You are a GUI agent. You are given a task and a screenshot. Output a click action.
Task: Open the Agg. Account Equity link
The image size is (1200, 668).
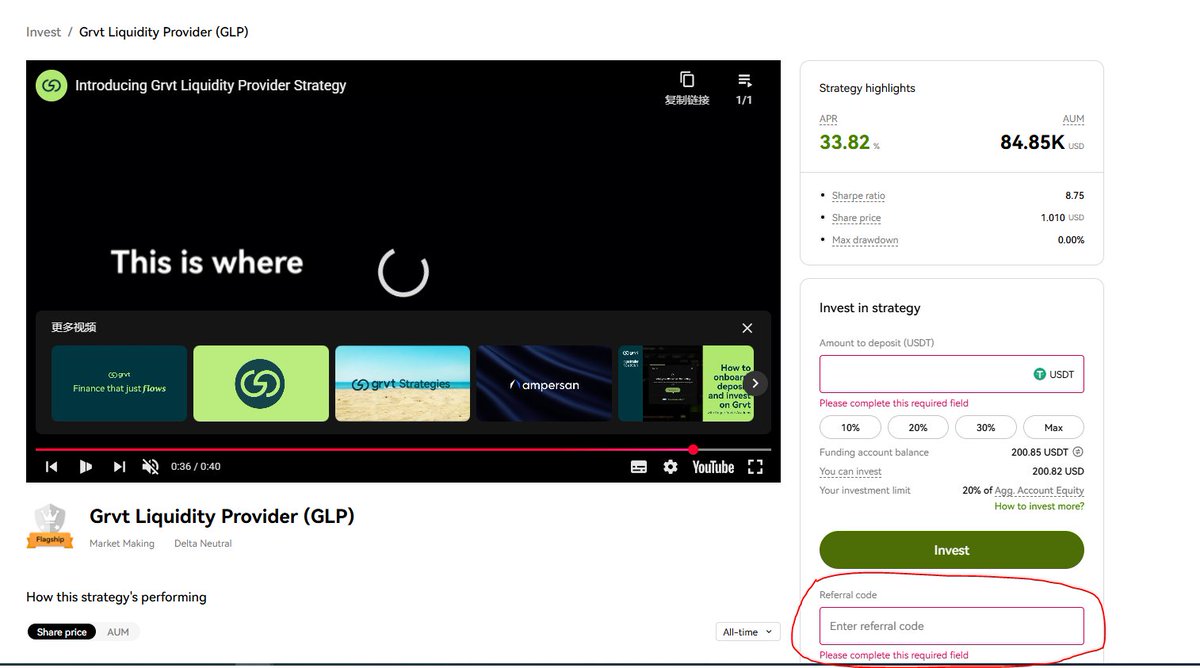pos(1039,490)
